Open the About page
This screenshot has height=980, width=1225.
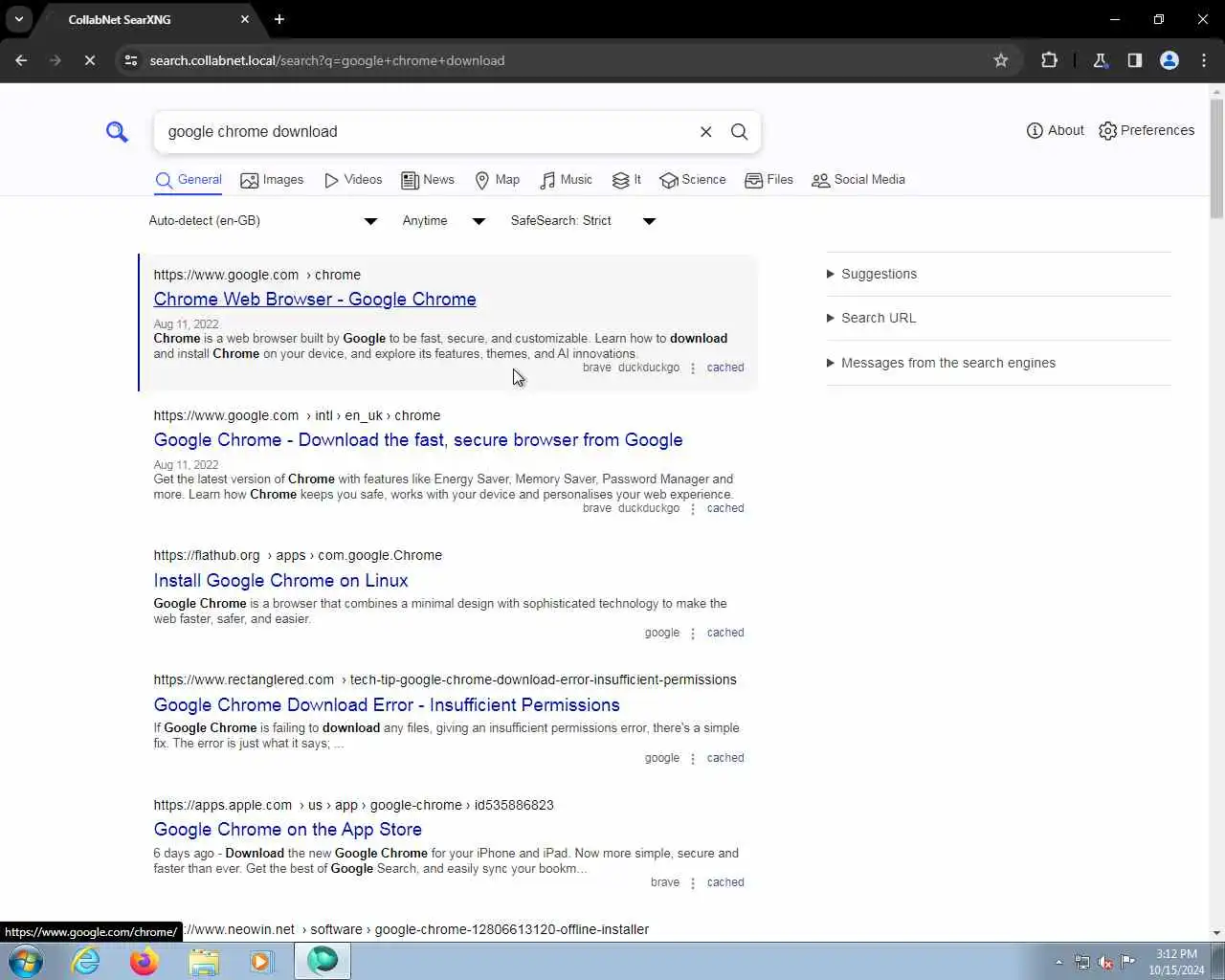(x=1055, y=130)
